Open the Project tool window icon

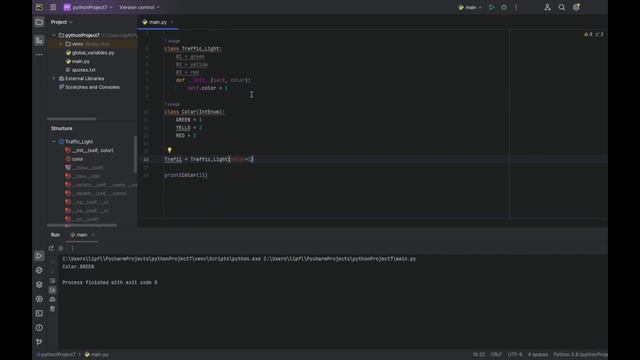point(39,22)
